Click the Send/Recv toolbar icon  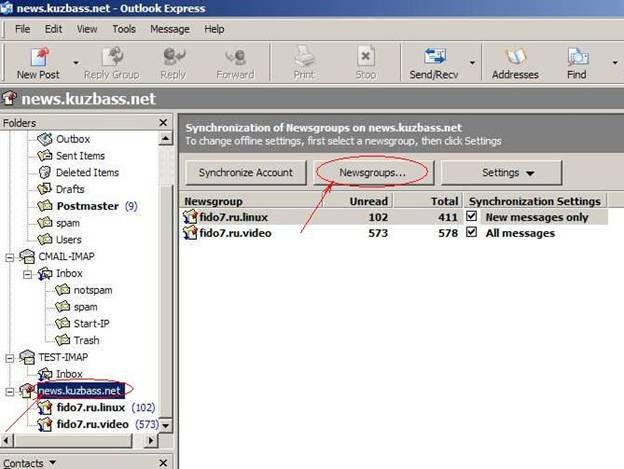coord(434,56)
